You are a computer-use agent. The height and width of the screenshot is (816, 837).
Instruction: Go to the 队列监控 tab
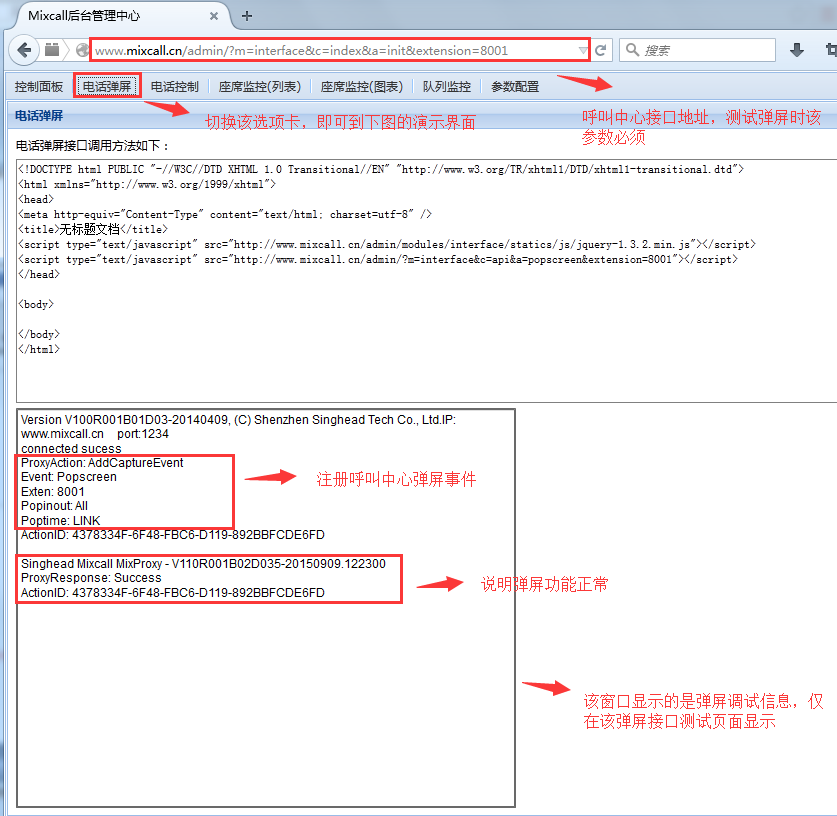pos(447,87)
